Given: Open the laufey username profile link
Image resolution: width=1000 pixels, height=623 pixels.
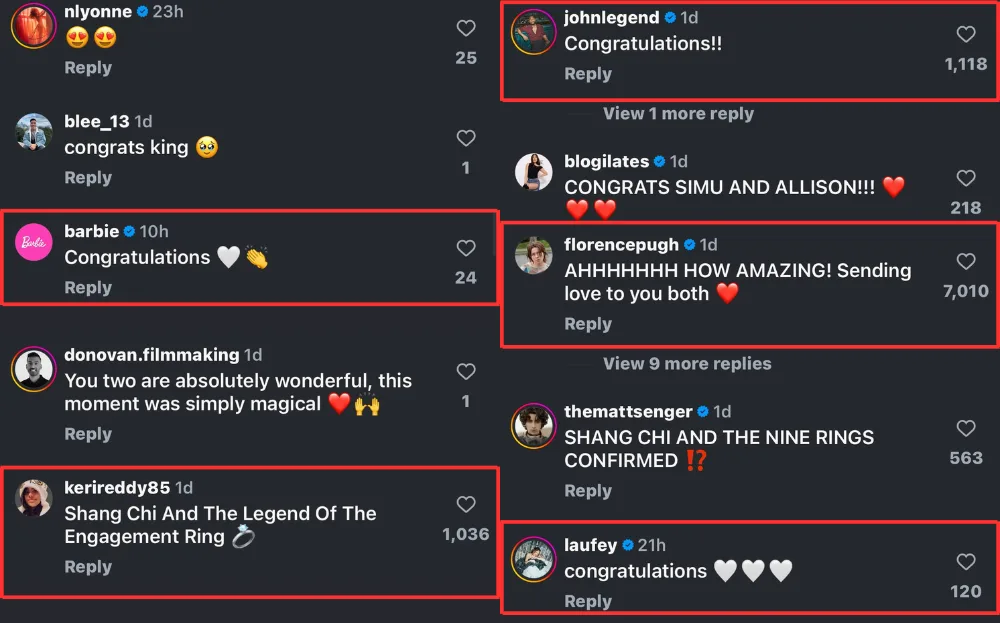Looking at the screenshot, I should tap(590, 545).
